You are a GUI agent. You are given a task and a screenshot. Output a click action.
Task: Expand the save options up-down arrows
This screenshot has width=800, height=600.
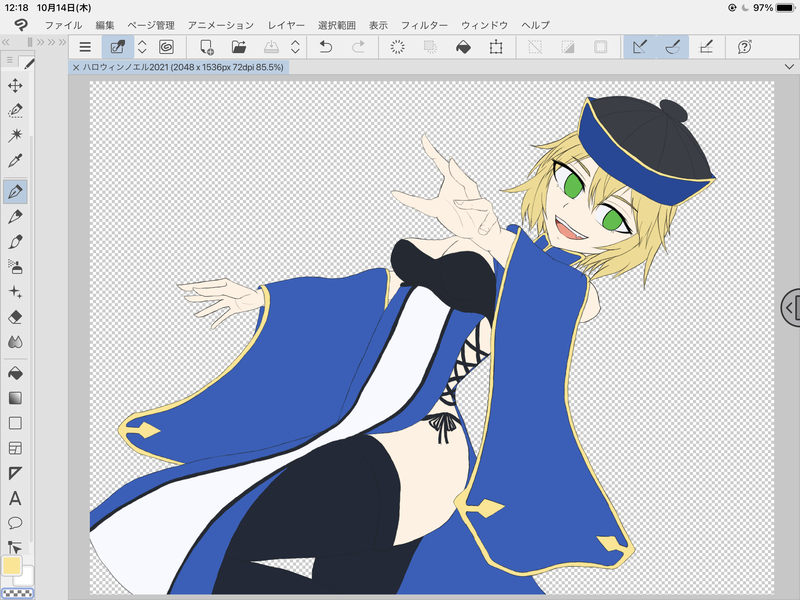(x=295, y=47)
